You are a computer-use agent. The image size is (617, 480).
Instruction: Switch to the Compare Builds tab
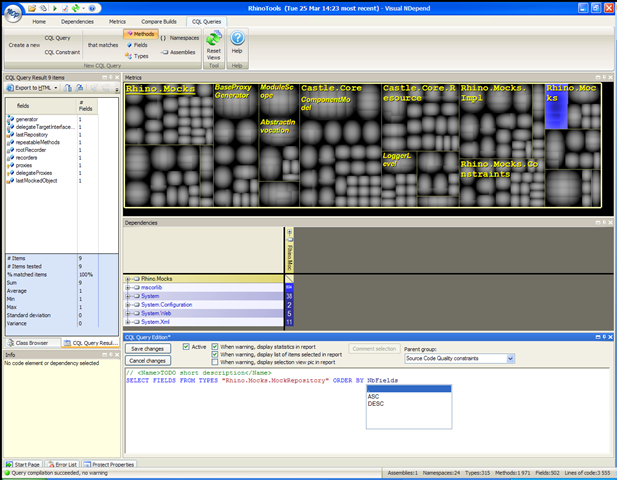(x=159, y=22)
